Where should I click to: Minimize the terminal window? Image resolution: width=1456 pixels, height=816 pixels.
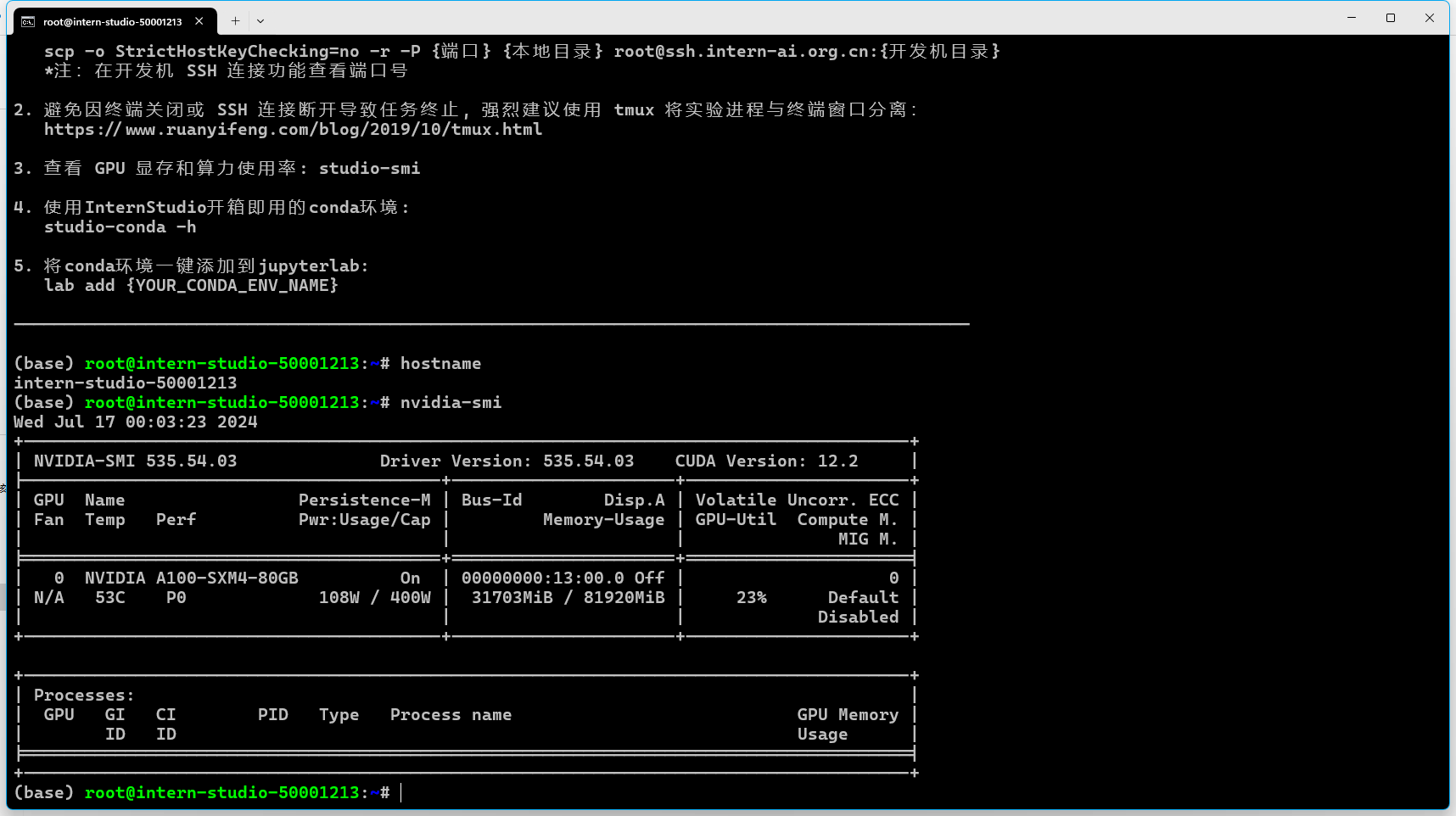pos(1352,18)
